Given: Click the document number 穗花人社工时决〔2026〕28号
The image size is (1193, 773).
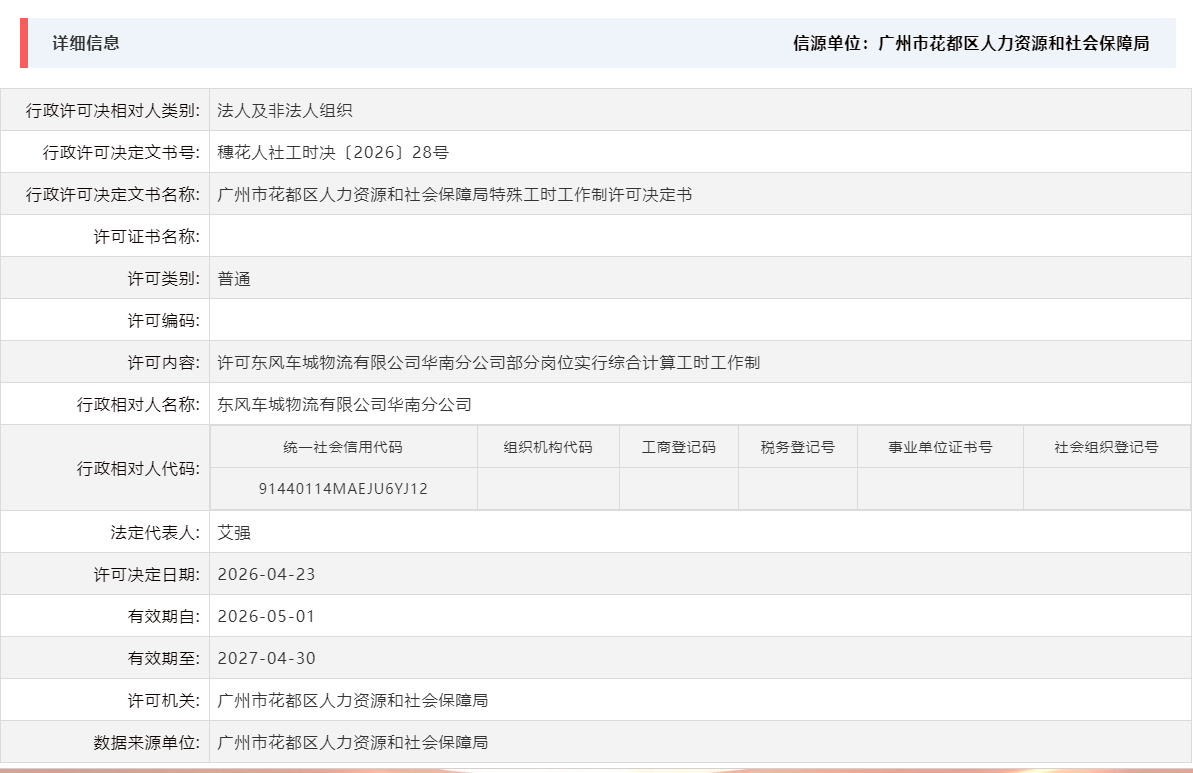Looking at the screenshot, I should click(x=333, y=152).
